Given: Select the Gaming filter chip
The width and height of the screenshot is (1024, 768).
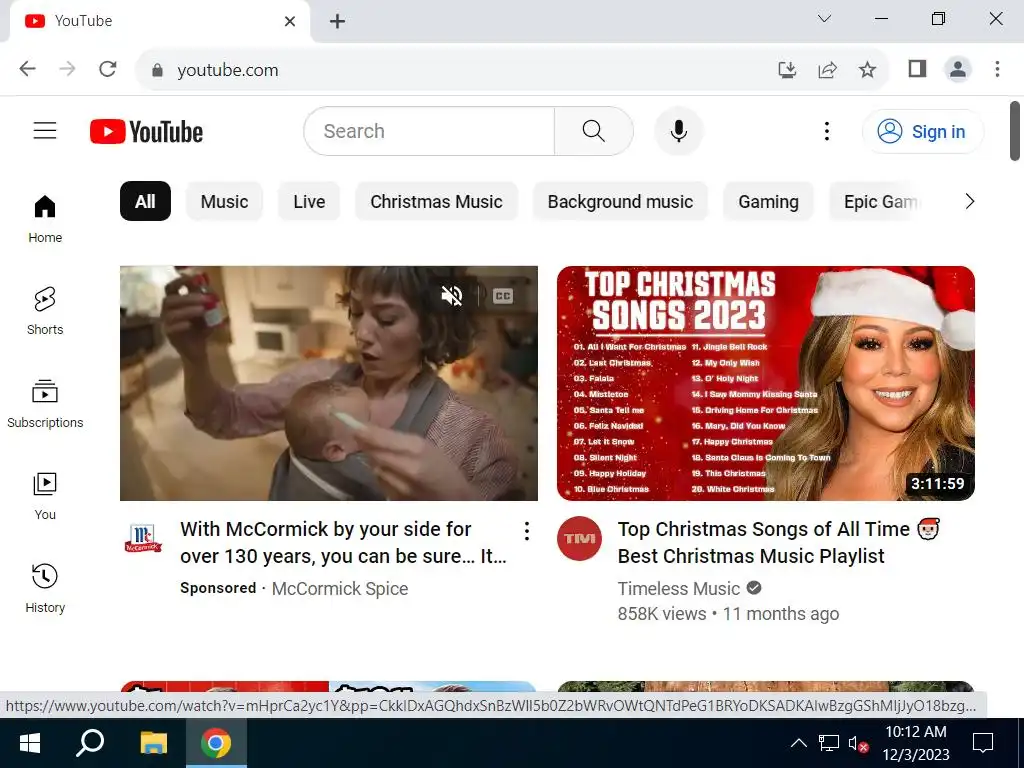Looking at the screenshot, I should 768,201.
